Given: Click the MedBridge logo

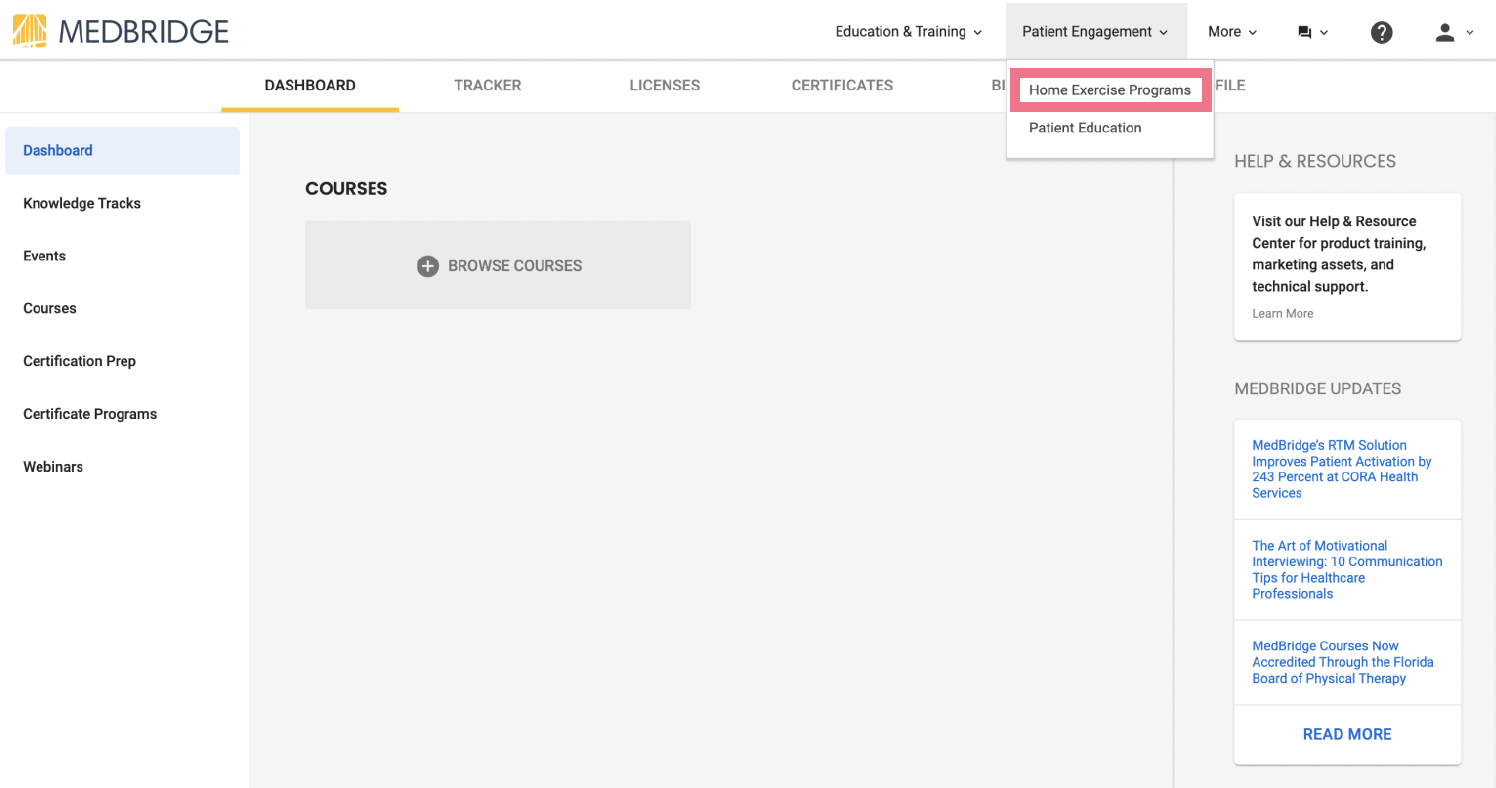Looking at the screenshot, I should click(121, 31).
